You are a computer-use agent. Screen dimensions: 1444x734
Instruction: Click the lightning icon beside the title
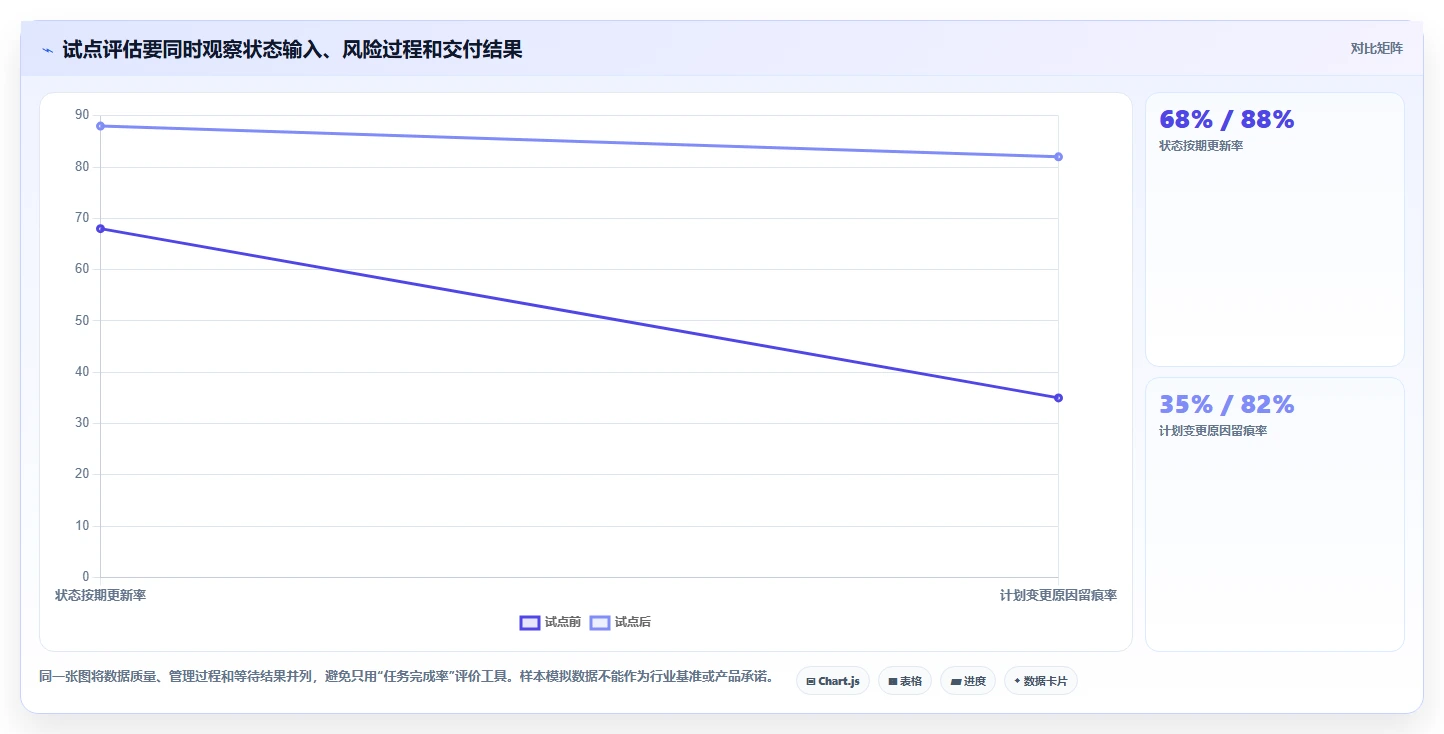click(x=47, y=49)
